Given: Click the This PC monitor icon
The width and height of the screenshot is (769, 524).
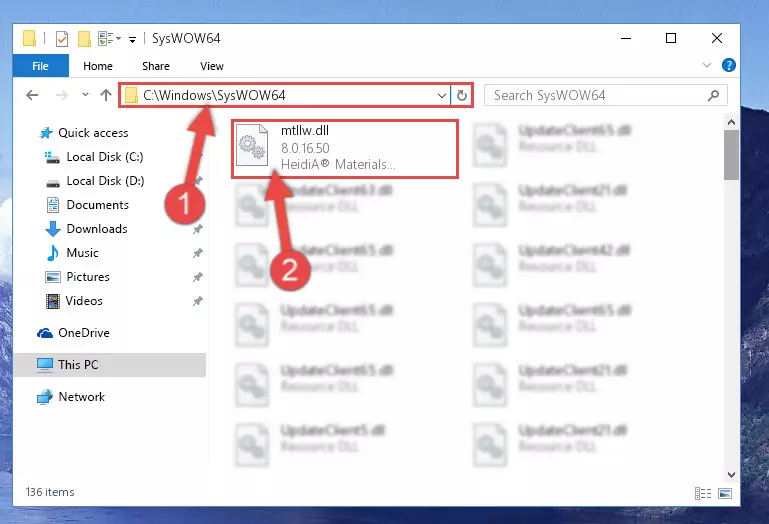Looking at the screenshot, I should pyautogui.click(x=45, y=365).
